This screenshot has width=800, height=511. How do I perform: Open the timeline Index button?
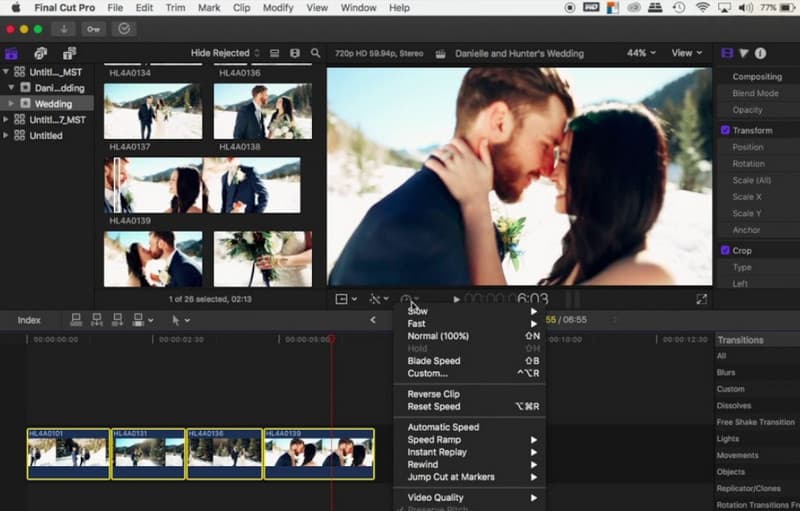pos(29,320)
